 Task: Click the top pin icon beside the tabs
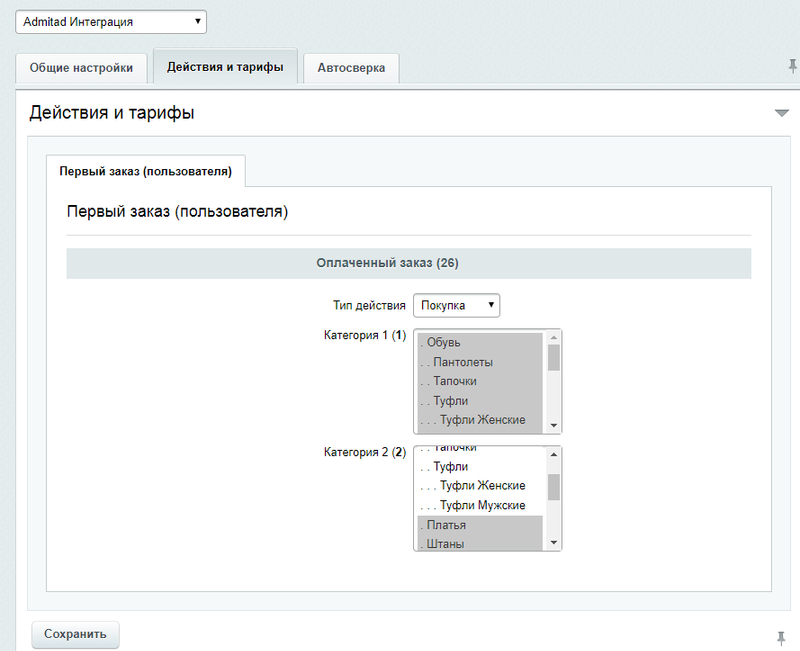(792, 67)
